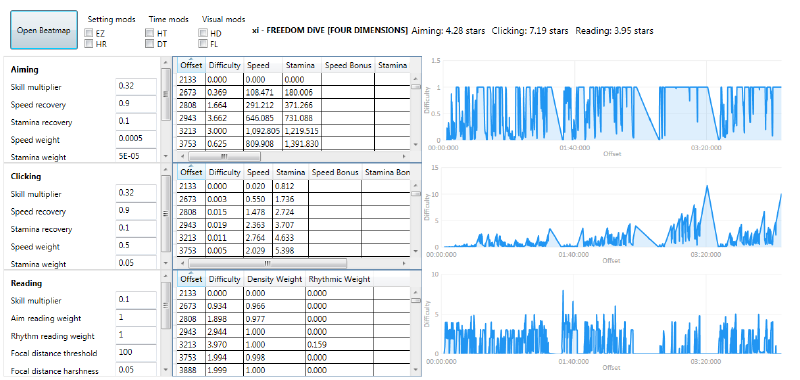Select Reading table offset cell 3888
The height and width of the screenshot is (380, 800).
pos(191,370)
